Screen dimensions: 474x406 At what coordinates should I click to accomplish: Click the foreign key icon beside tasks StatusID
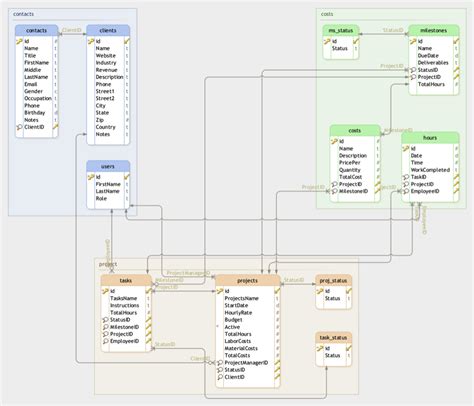pyautogui.click(x=105, y=320)
